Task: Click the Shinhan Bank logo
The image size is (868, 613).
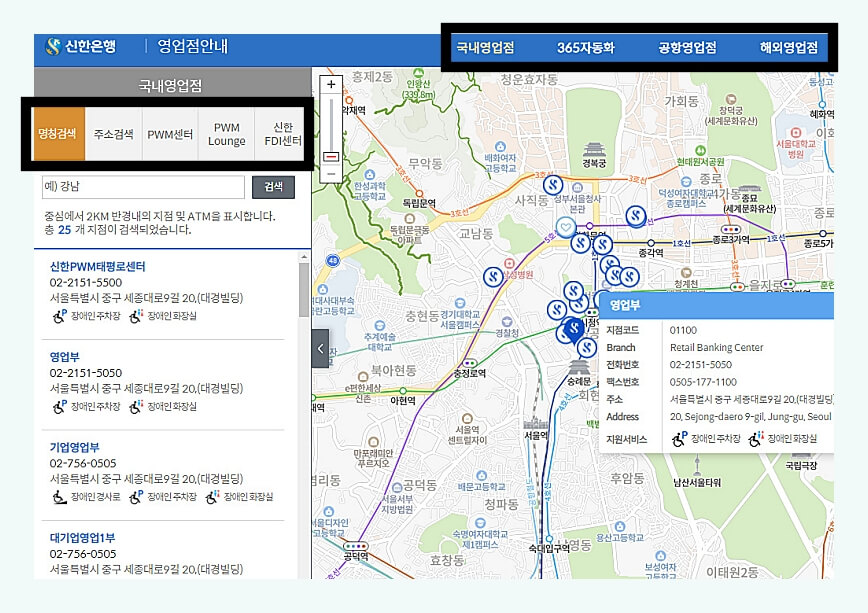Action: pyautogui.click(x=81, y=47)
